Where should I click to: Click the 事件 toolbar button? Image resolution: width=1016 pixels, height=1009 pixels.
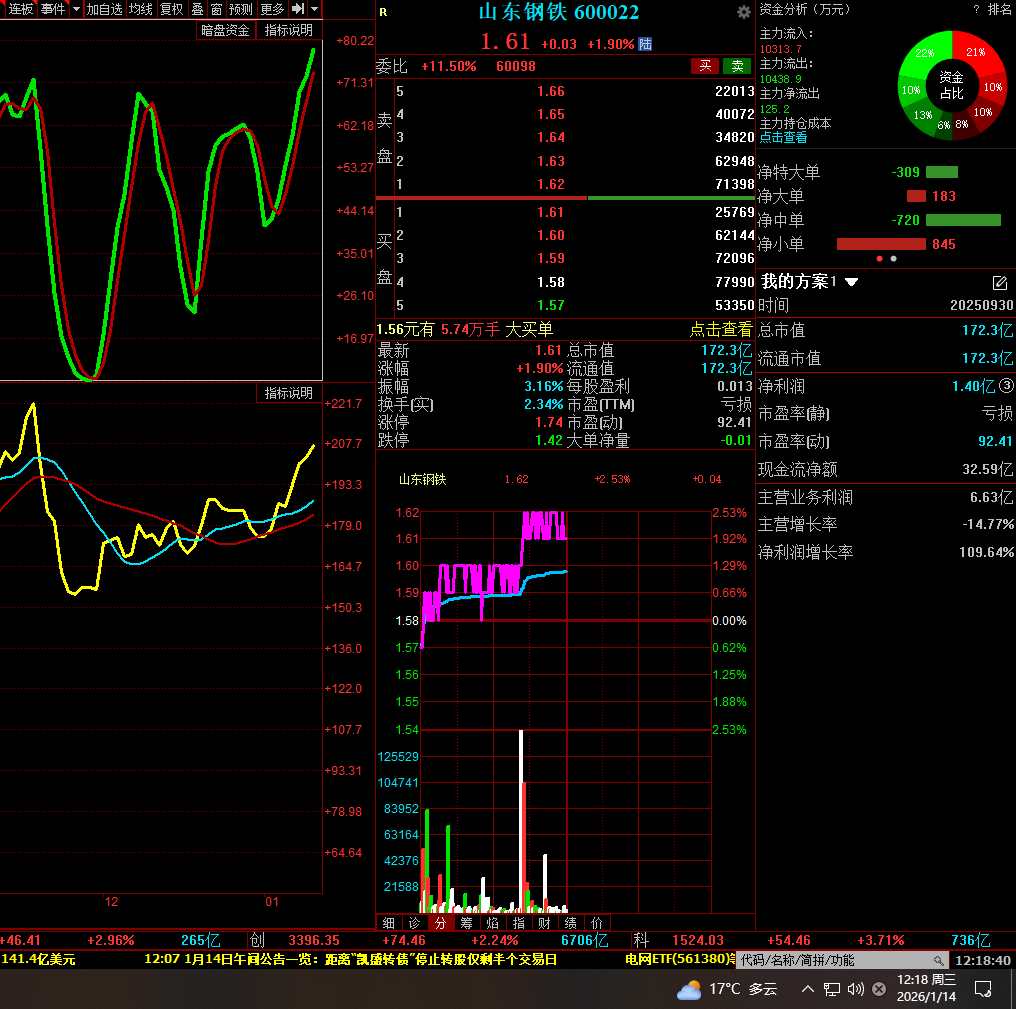point(52,9)
